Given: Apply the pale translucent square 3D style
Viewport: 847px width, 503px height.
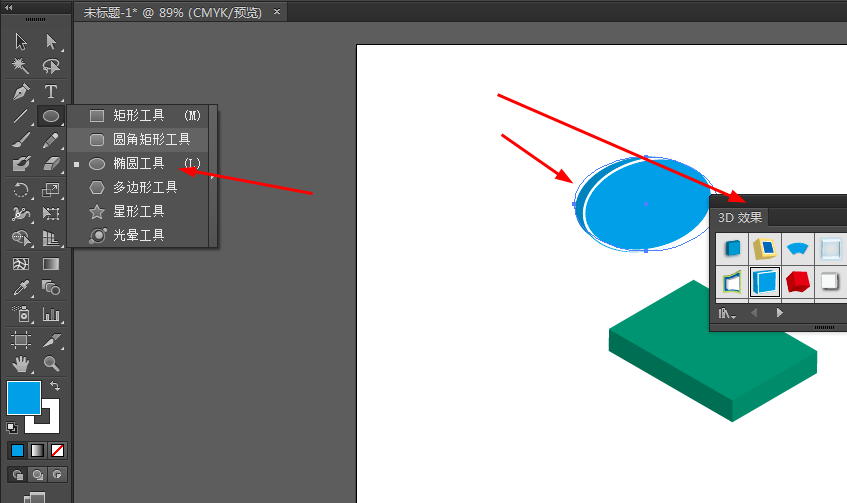Looking at the screenshot, I should tap(830, 249).
